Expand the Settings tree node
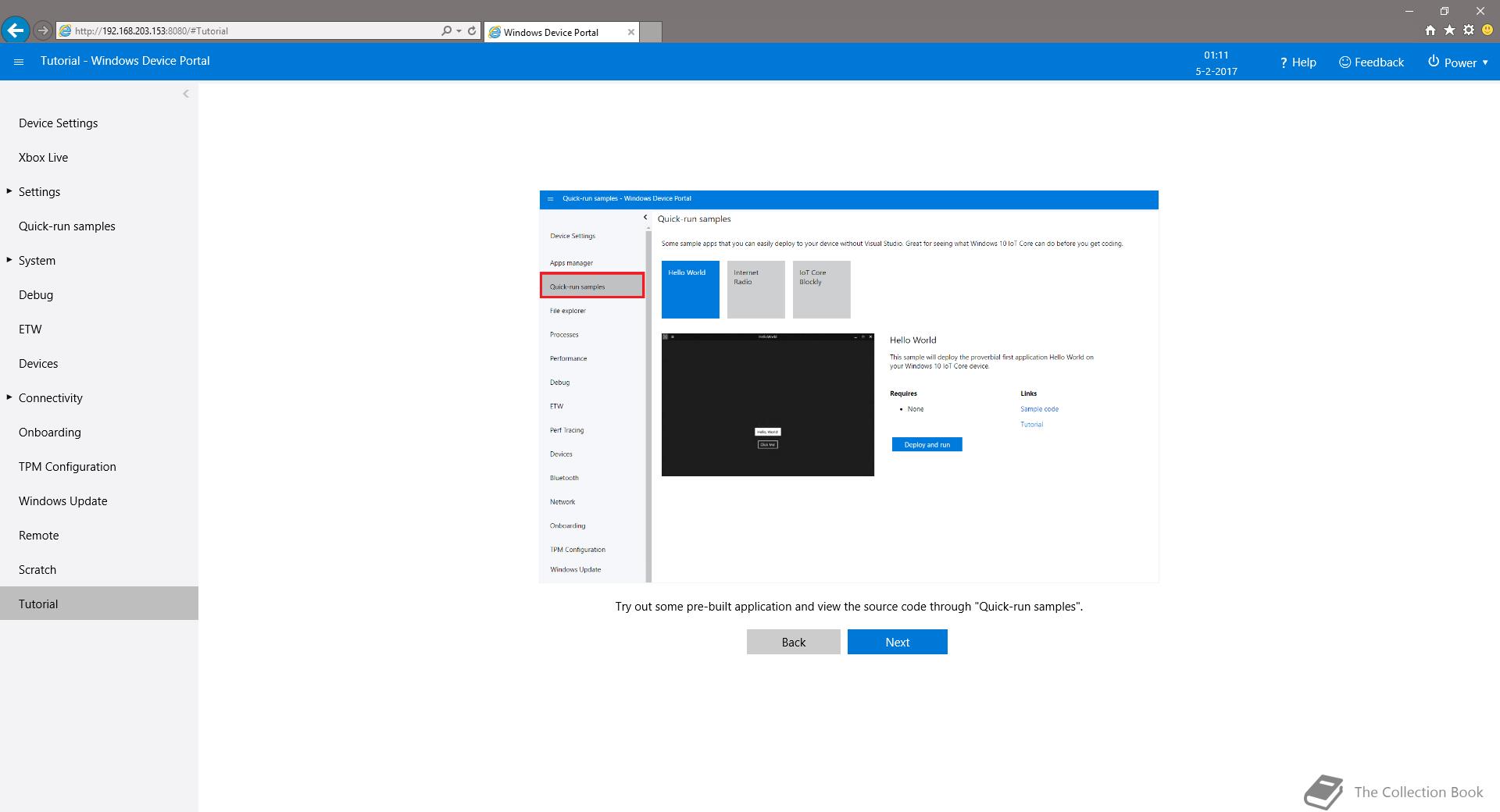This screenshot has height=812, width=1500. (x=9, y=191)
